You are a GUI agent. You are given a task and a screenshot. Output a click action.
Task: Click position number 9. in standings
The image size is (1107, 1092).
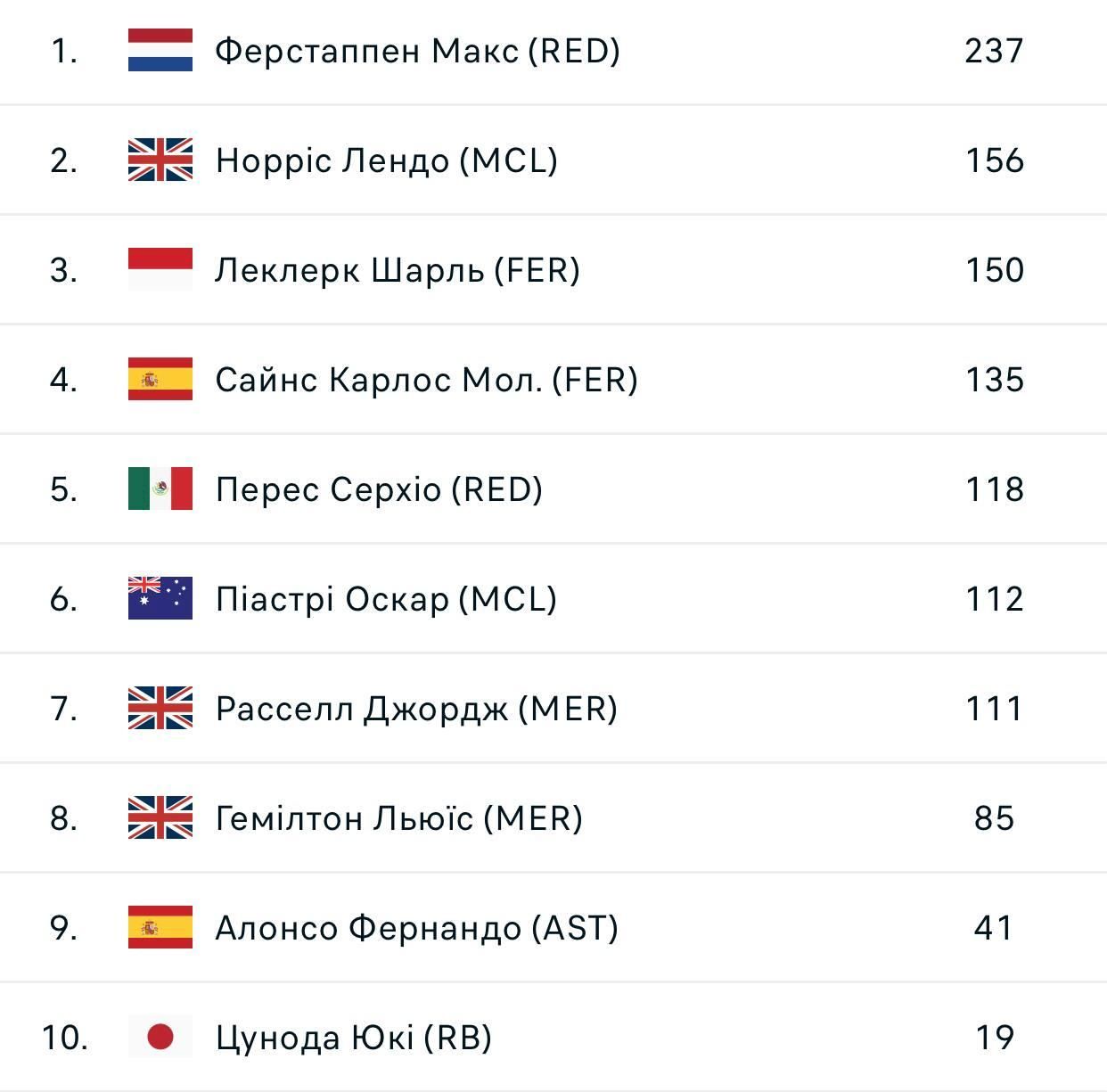[63, 928]
